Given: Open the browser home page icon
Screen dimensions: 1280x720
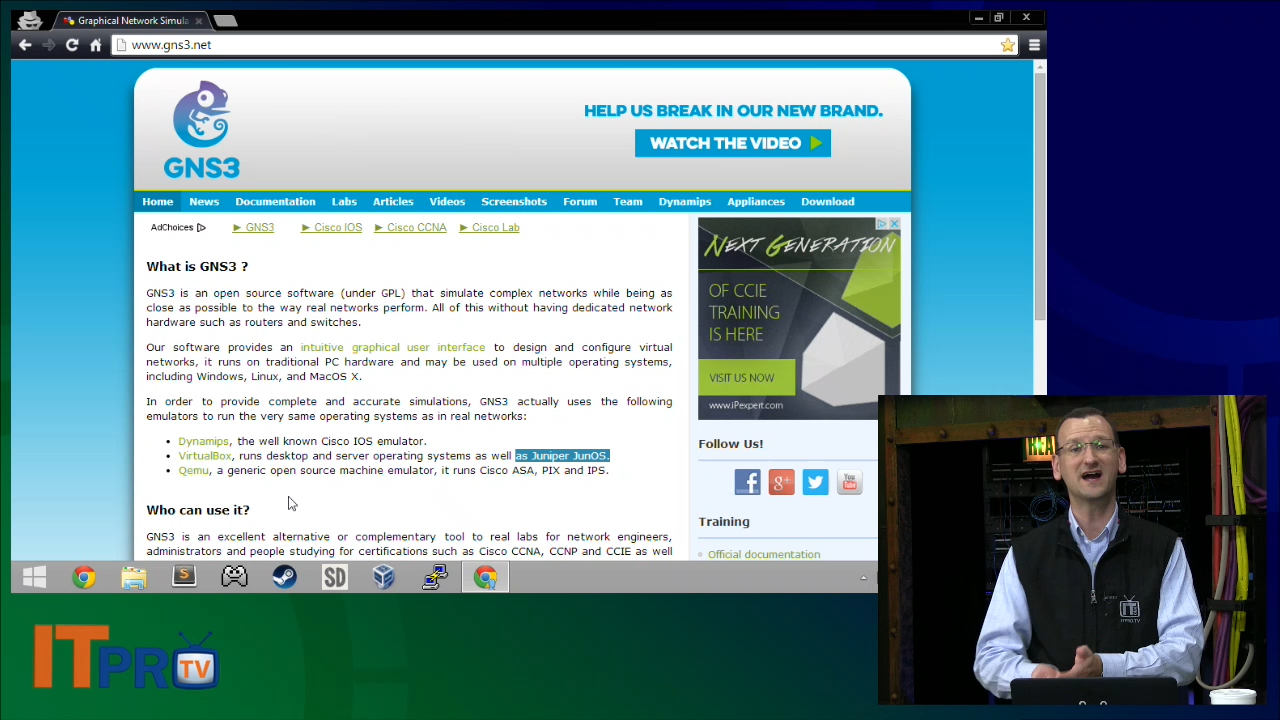Looking at the screenshot, I should coord(96,45).
